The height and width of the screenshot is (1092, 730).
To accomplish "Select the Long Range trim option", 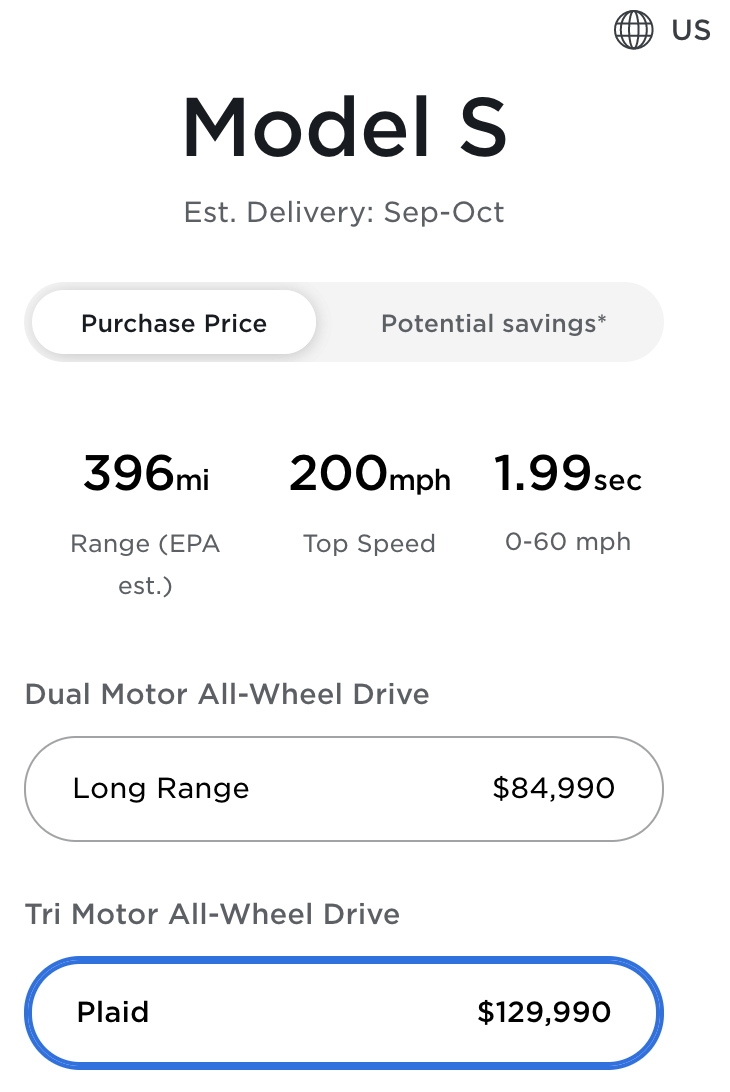I will coord(343,789).
